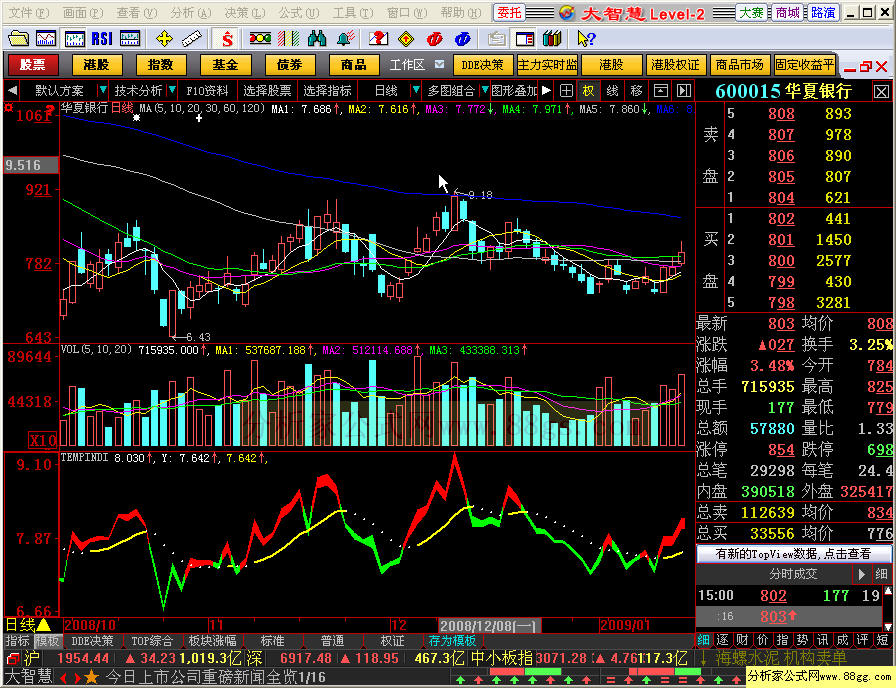
Task: Switch to TOP综合 bottom template tab
Action: pyautogui.click(x=151, y=641)
